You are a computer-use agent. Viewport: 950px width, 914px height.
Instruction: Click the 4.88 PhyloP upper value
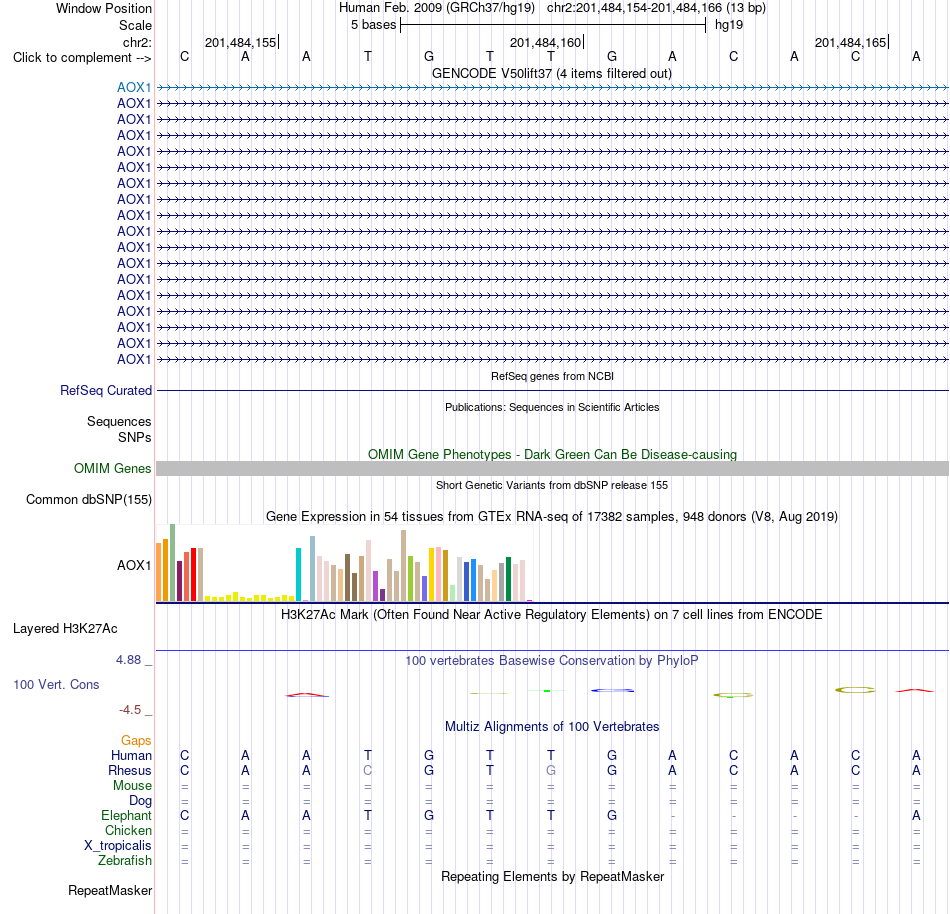coord(128,660)
